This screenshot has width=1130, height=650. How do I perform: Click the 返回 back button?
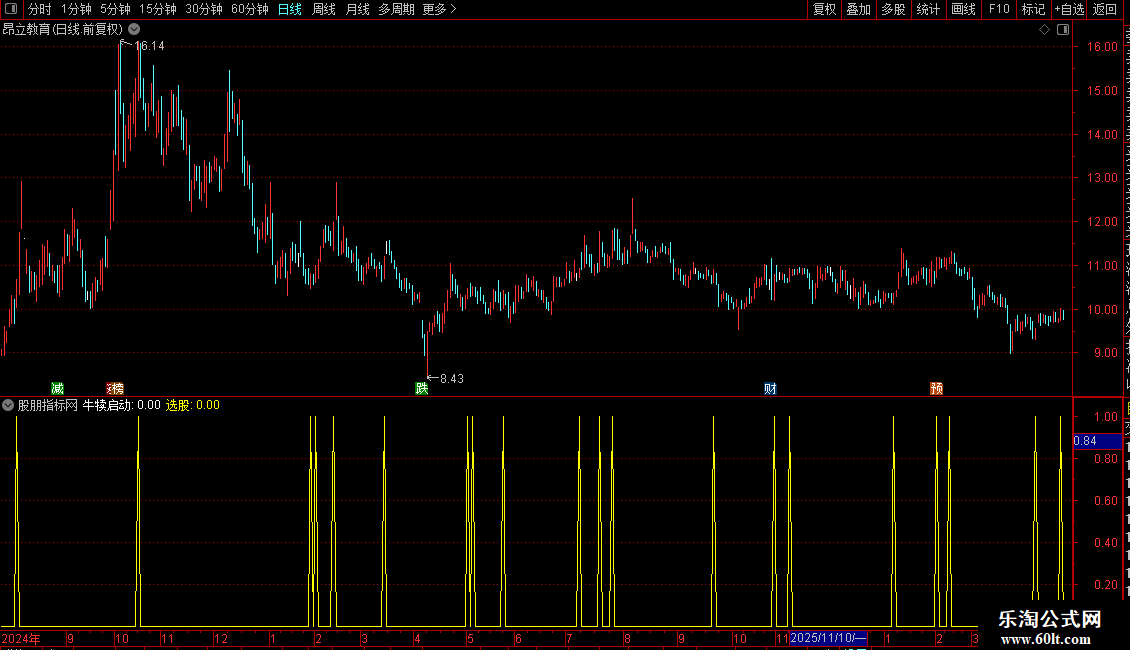click(x=1105, y=9)
